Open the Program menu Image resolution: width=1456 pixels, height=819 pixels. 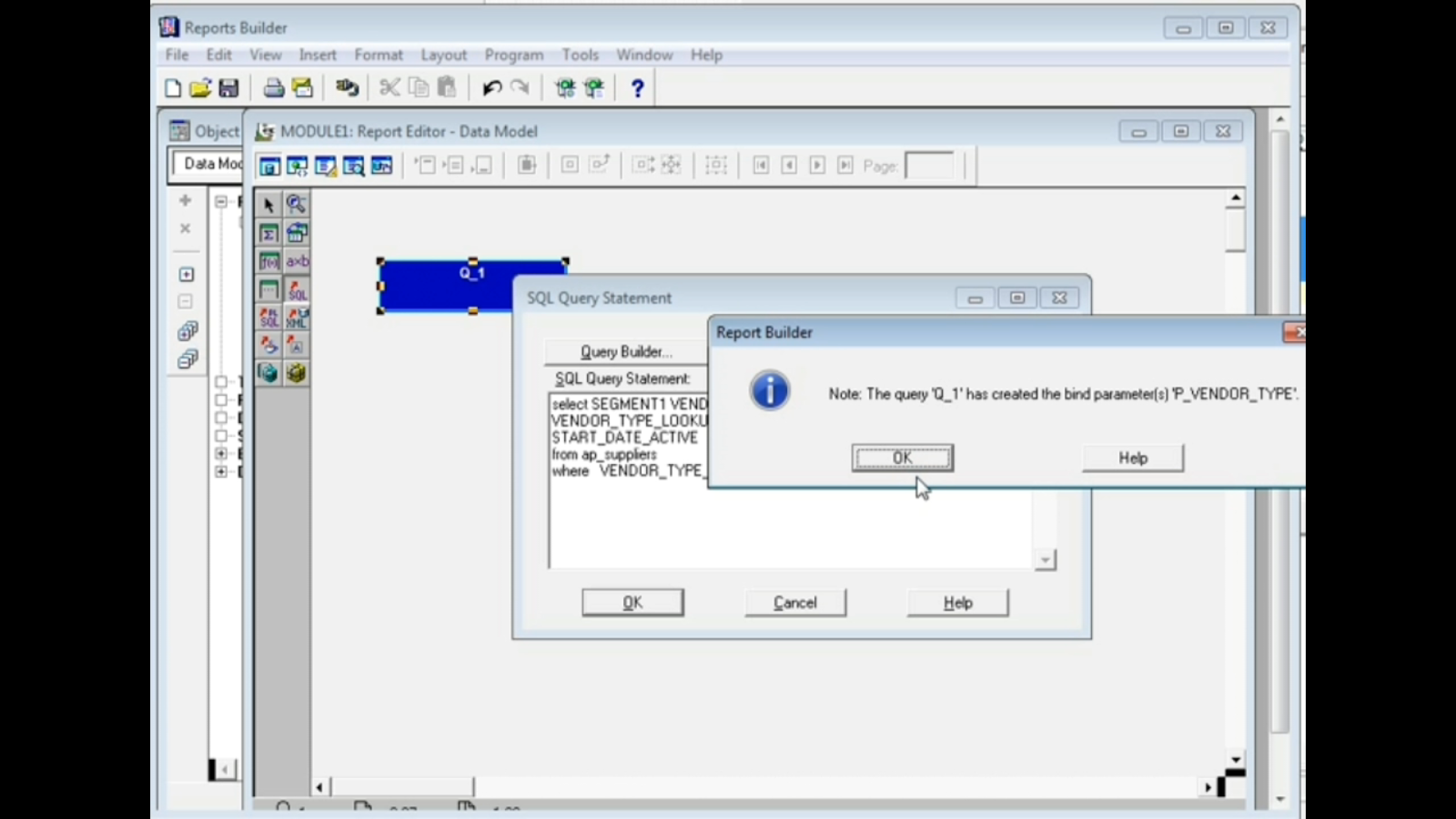[x=514, y=55]
